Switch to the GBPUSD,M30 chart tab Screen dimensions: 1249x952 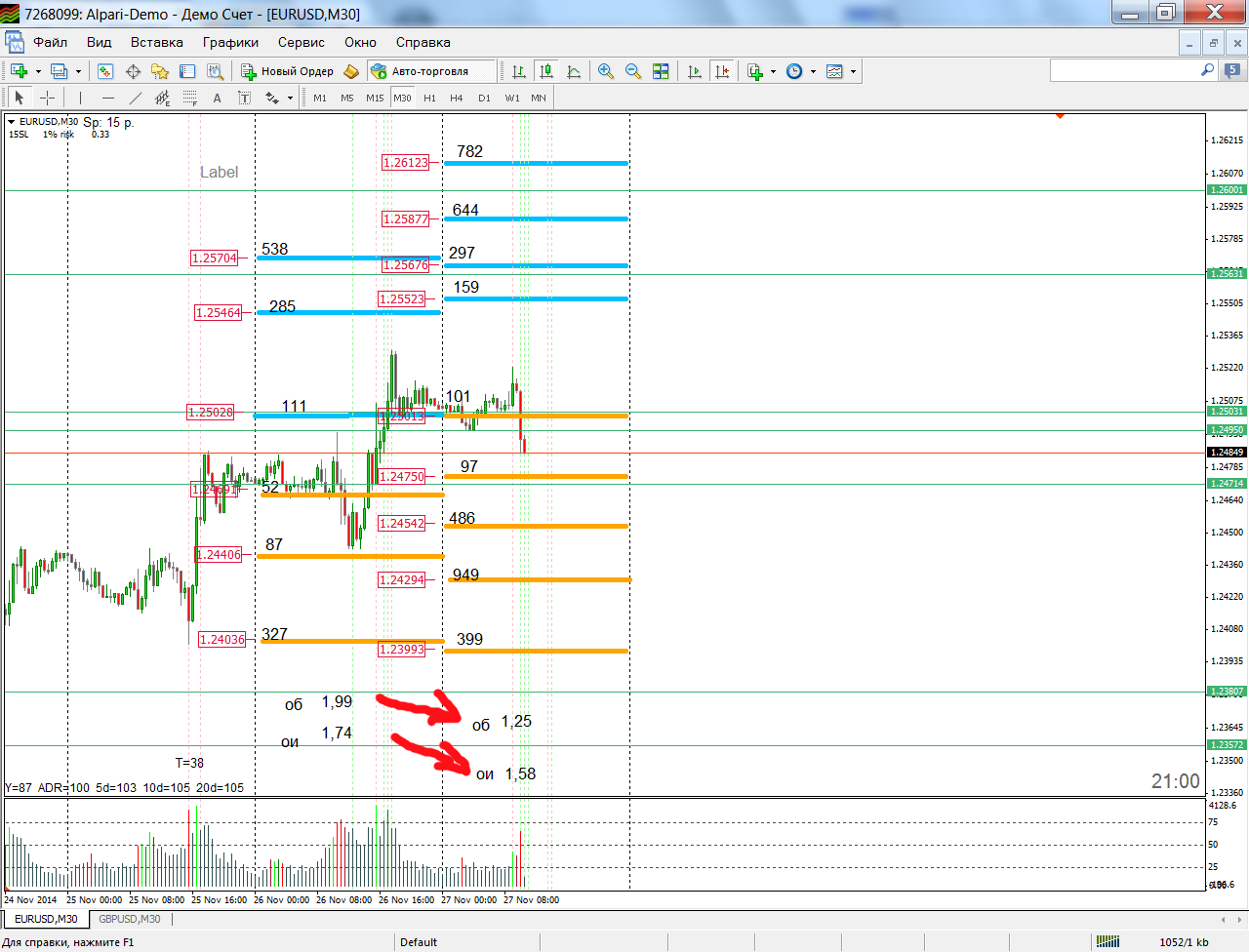130,919
